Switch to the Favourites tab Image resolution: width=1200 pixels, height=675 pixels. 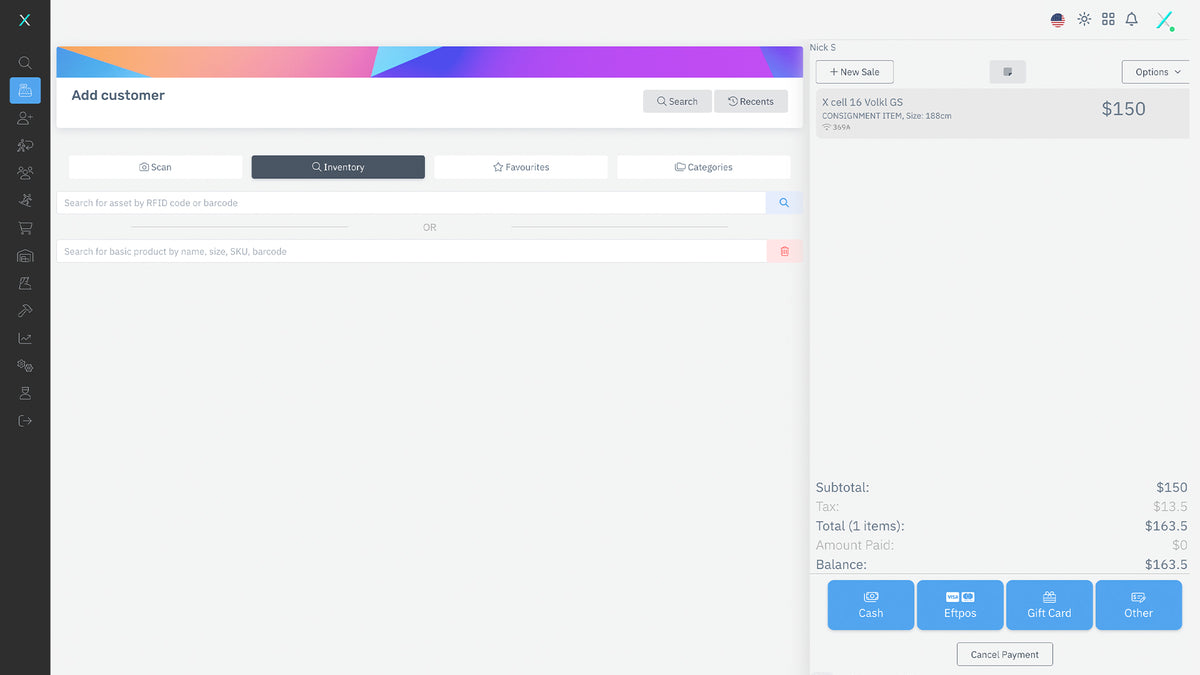point(521,167)
